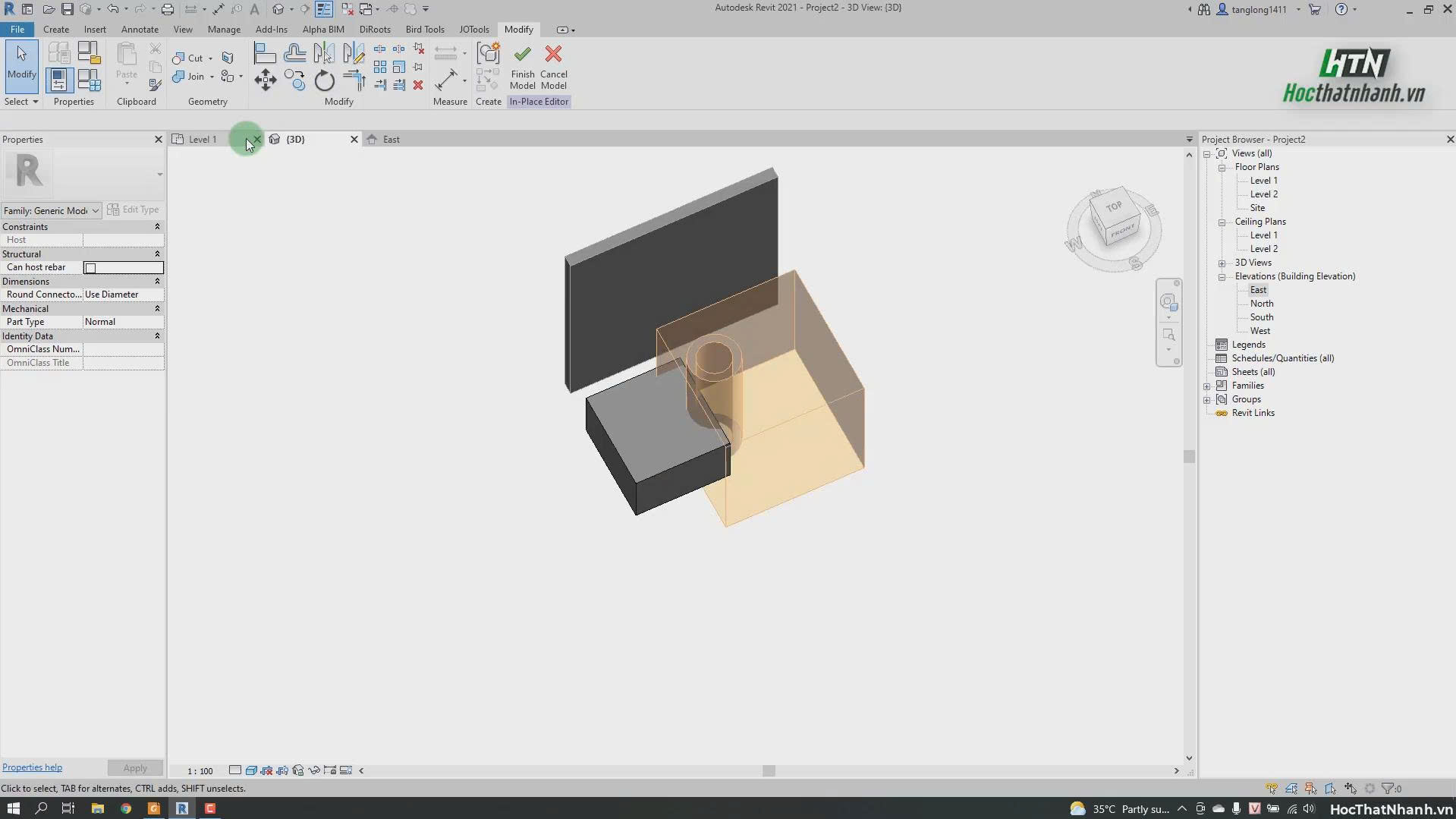Click Finish Model button
The height and width of the screenshot is (819, 1456).
pyautogui.click(x=522, y=67)
